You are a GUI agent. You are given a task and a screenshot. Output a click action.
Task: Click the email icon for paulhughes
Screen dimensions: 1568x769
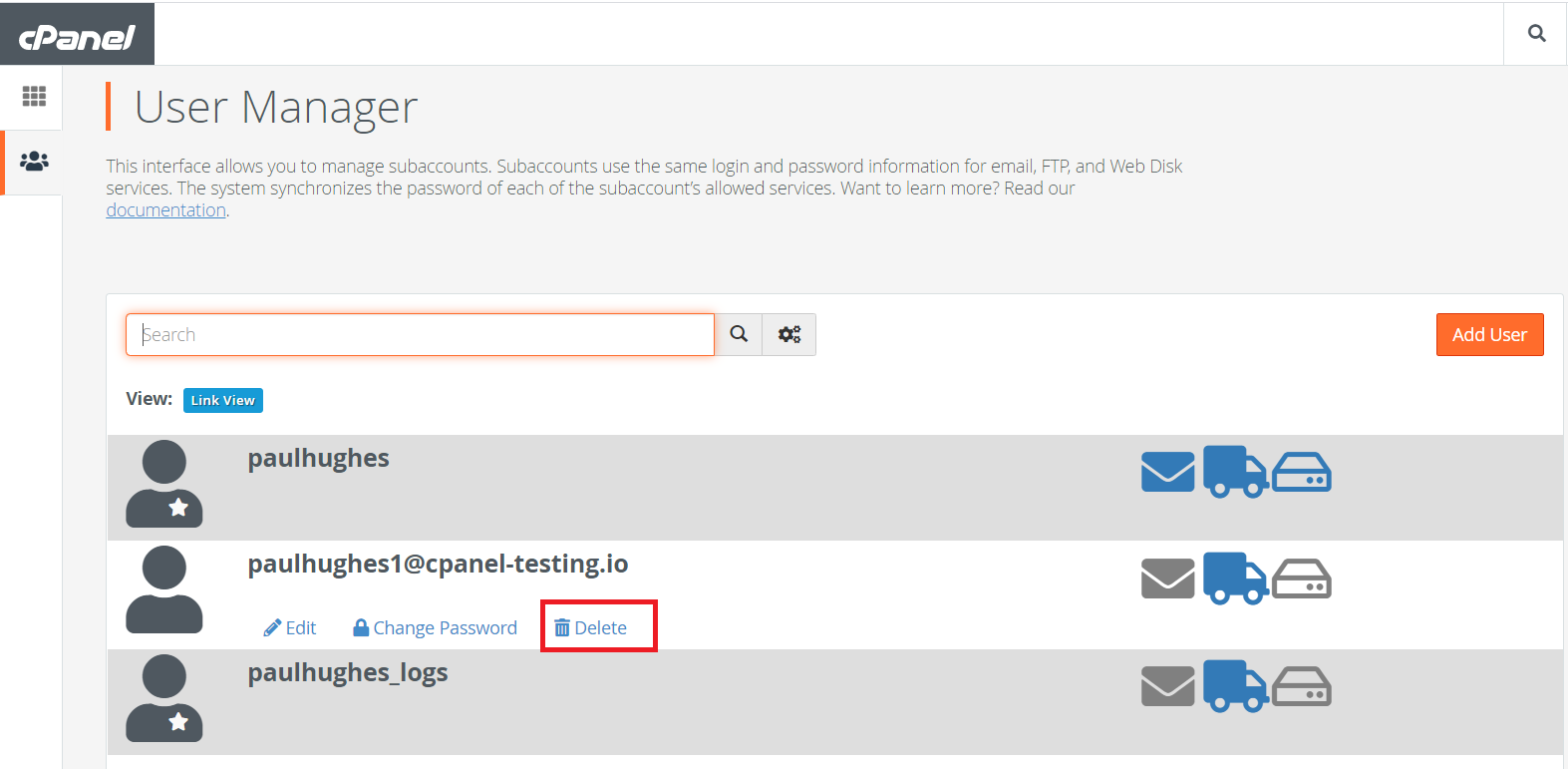click(1167, 472)
